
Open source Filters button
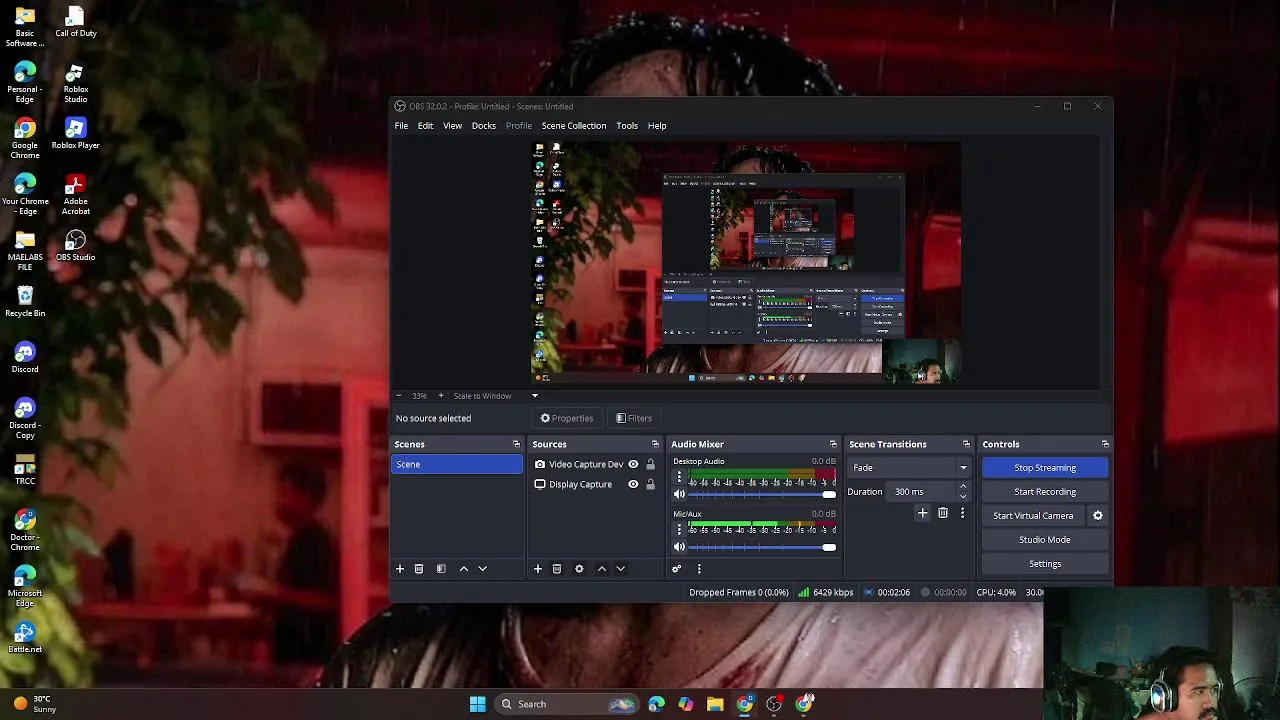point(634,418)
